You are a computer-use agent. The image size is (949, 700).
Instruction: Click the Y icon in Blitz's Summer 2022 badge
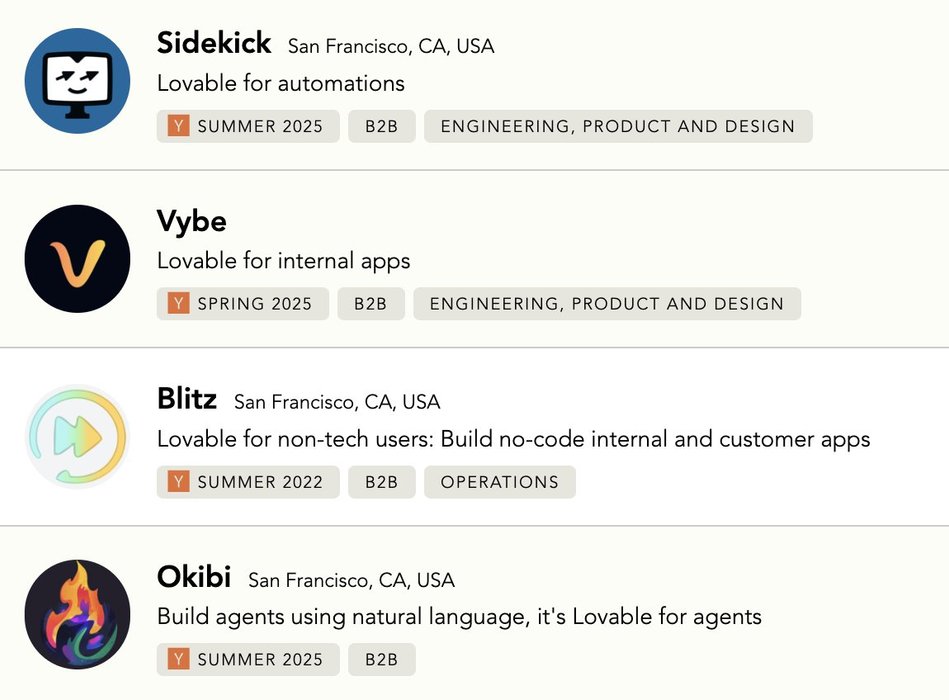(179, 482)
